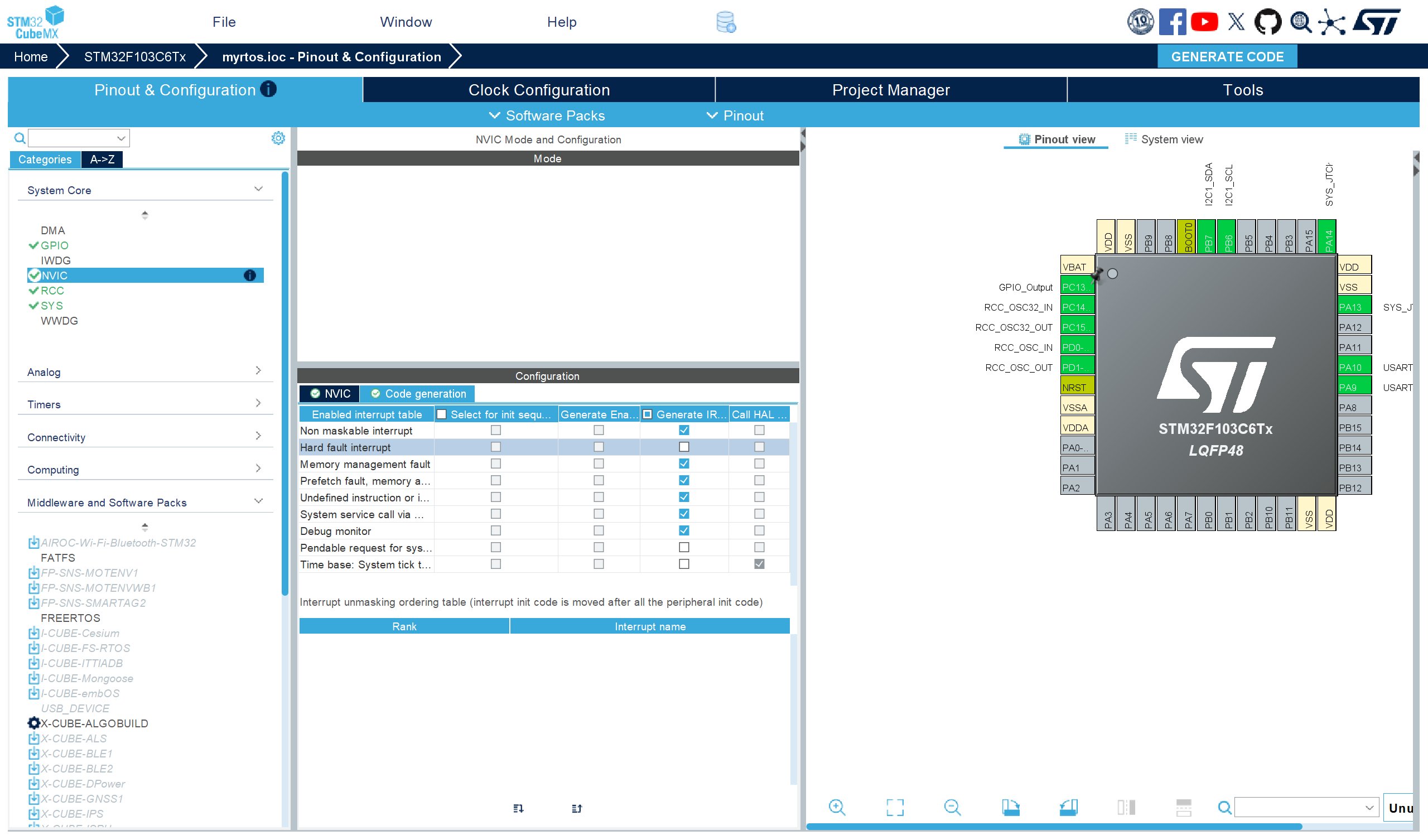Rotate the chip view counterclockwise icon
Viewport: 1428px width, 840px height.
1068,807
